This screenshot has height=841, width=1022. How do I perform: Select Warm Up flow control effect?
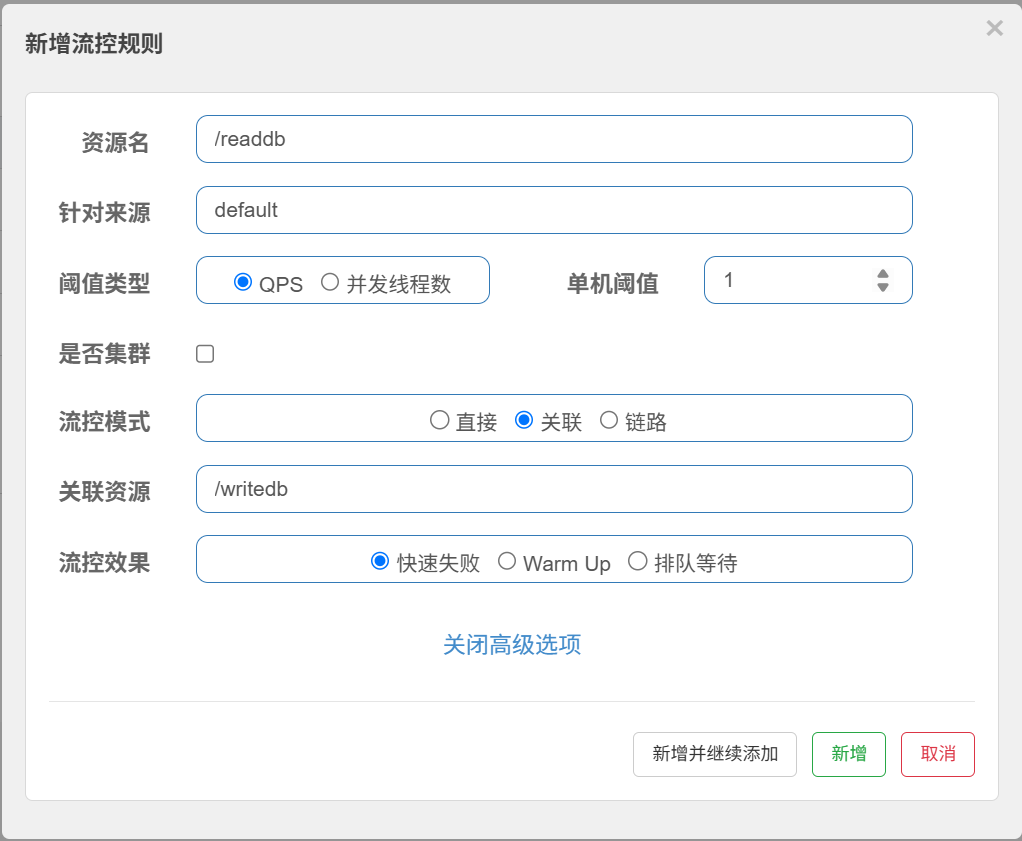pyautogui.click(x=507, y=561)
